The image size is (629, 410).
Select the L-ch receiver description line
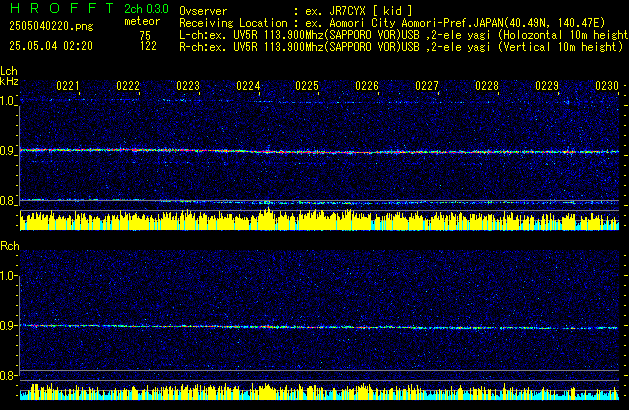[x=404, y=35]
